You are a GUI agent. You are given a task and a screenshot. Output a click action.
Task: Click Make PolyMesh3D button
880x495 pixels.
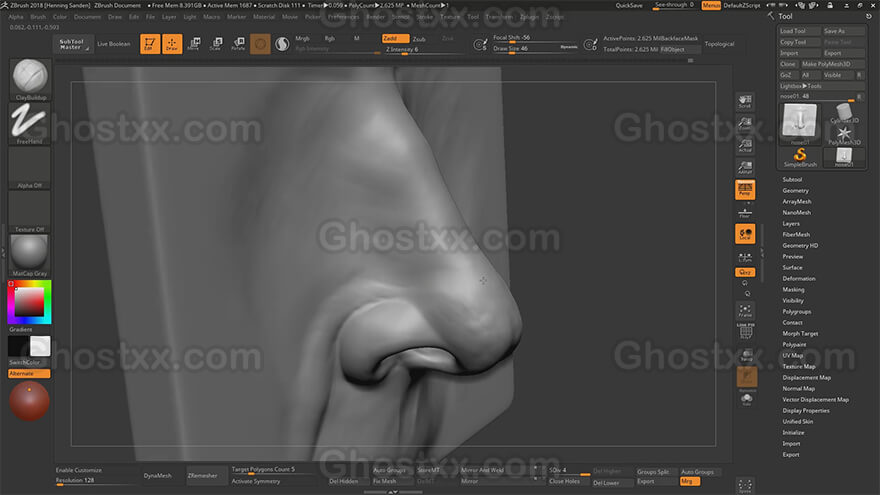[x=832, y=64]
